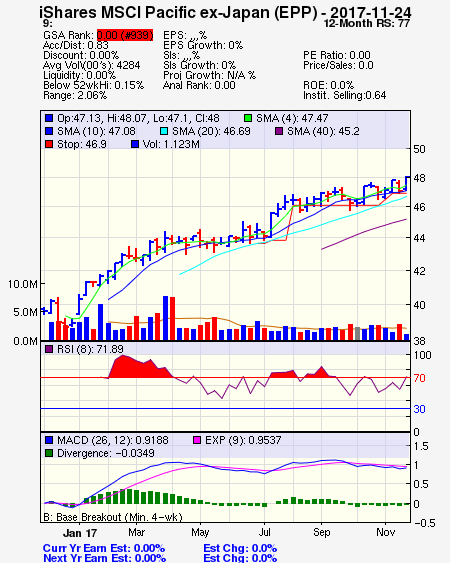The height and width of the screenshot is (563, 450).
Task: Click the Below 52wkHi: 0.15% text
Action: point(93,85)
